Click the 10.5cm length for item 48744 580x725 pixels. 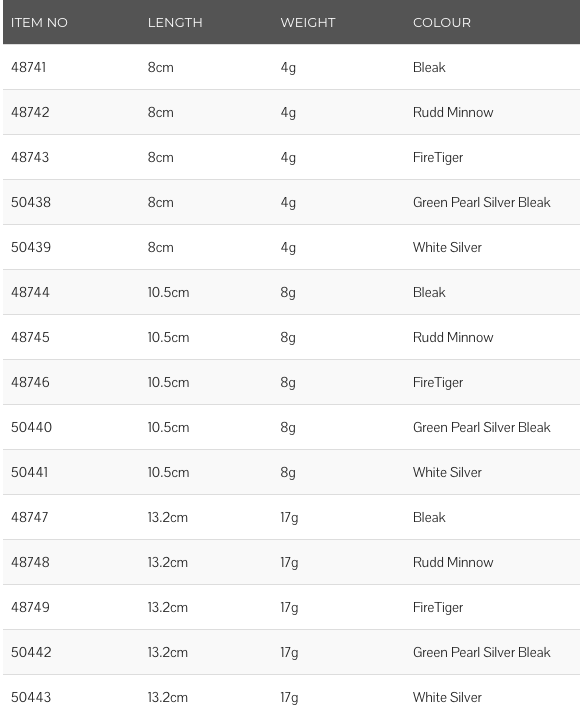coord(168,292)
